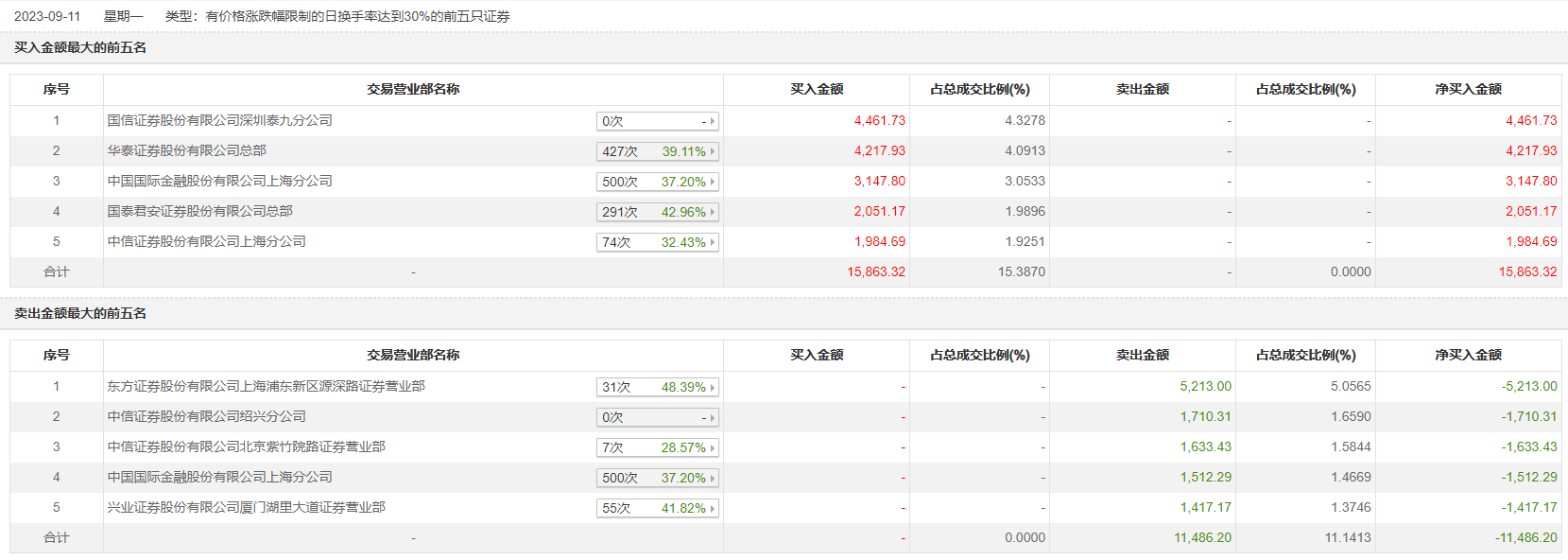Click 中信证券股份有限公司绍兴分公司 link
The width and height of the screenshot is (1568, 560).
(x=206, y=416)
